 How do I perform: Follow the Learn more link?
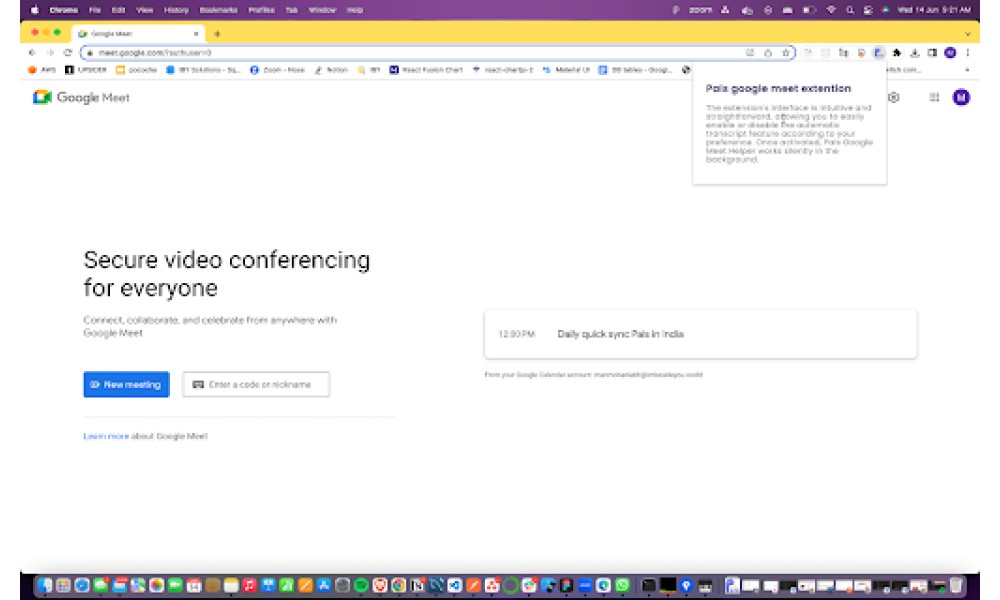(106, 436)
